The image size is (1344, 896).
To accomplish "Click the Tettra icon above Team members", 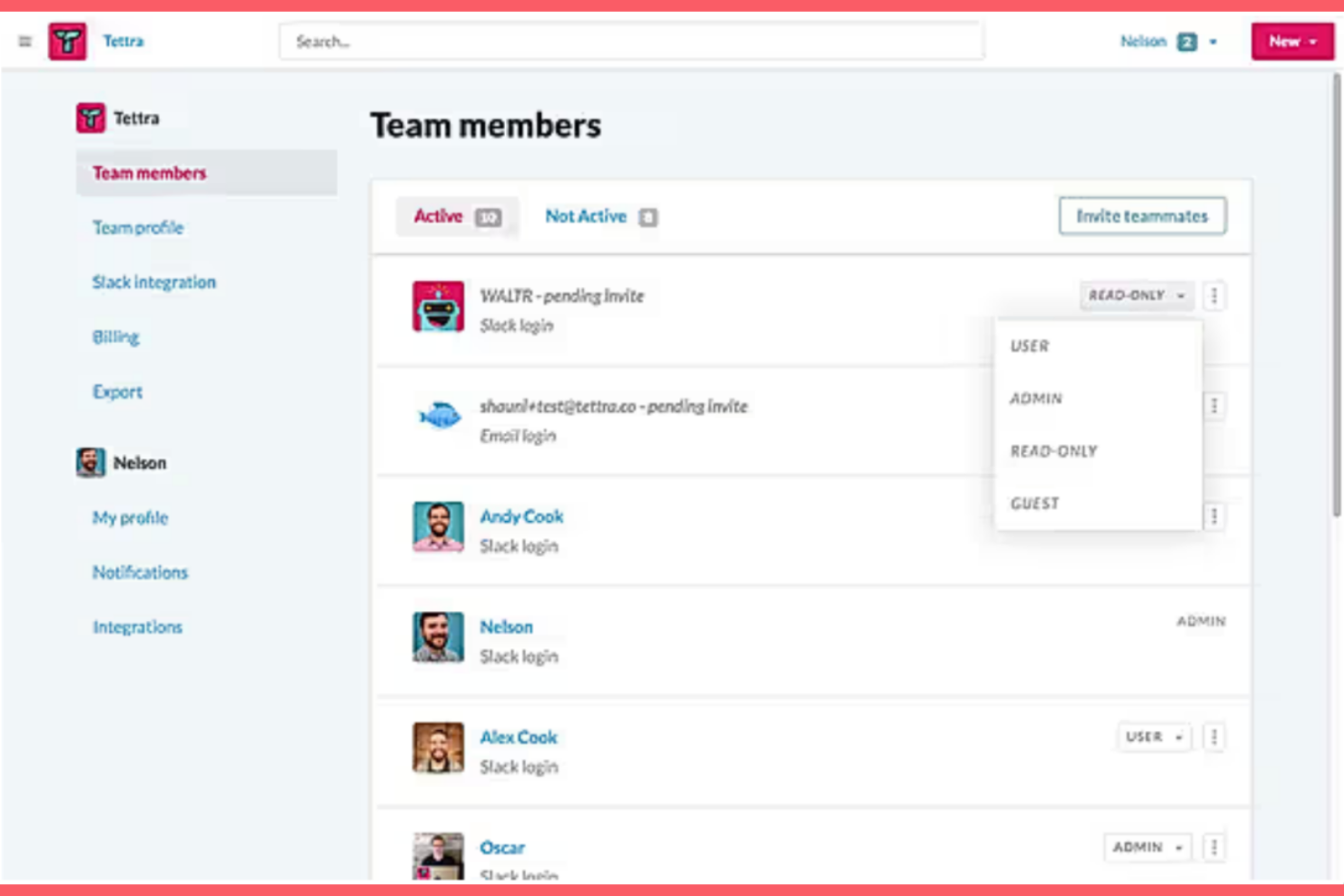I will point(90,117).
